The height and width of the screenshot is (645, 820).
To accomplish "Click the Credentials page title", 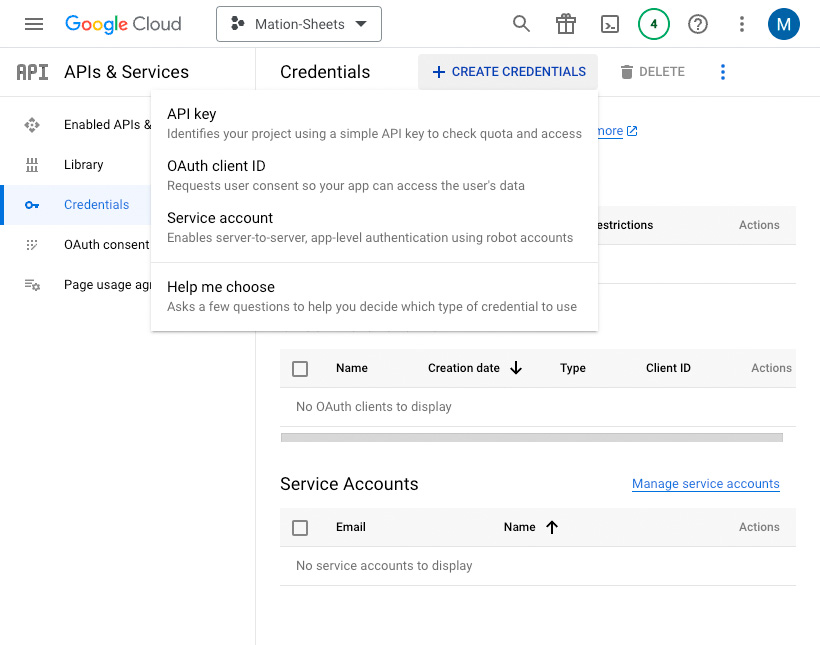I will (x=325, y=72).
